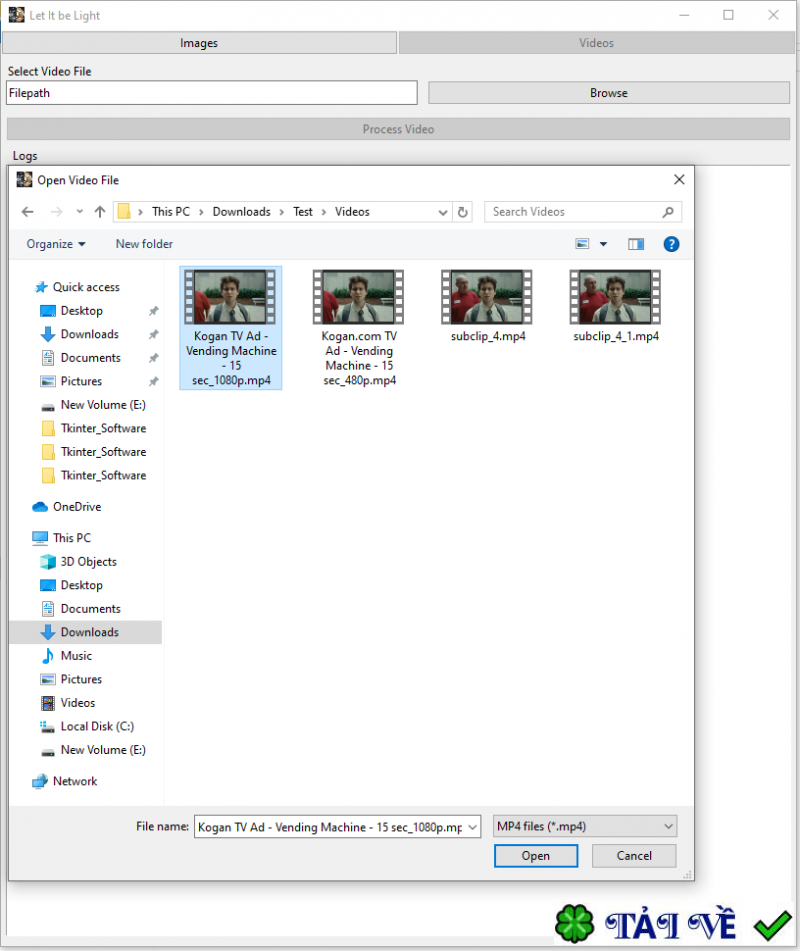Click the Filepath field in main window
Viewport: 800px width, 951px height.
[212, 93]
